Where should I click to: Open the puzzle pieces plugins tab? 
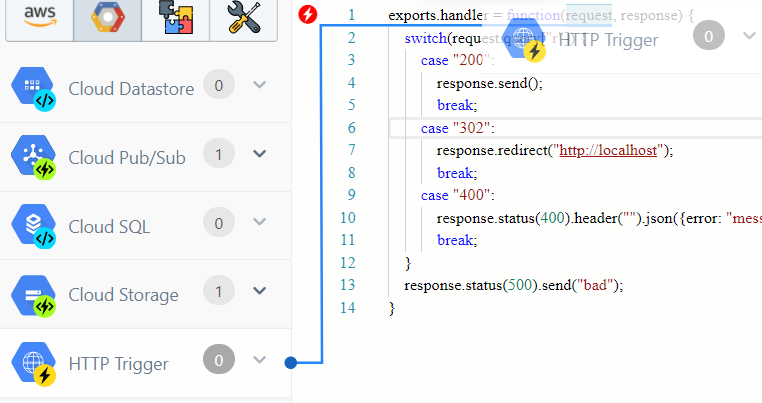pyautogui.click(x=175, y=18)
